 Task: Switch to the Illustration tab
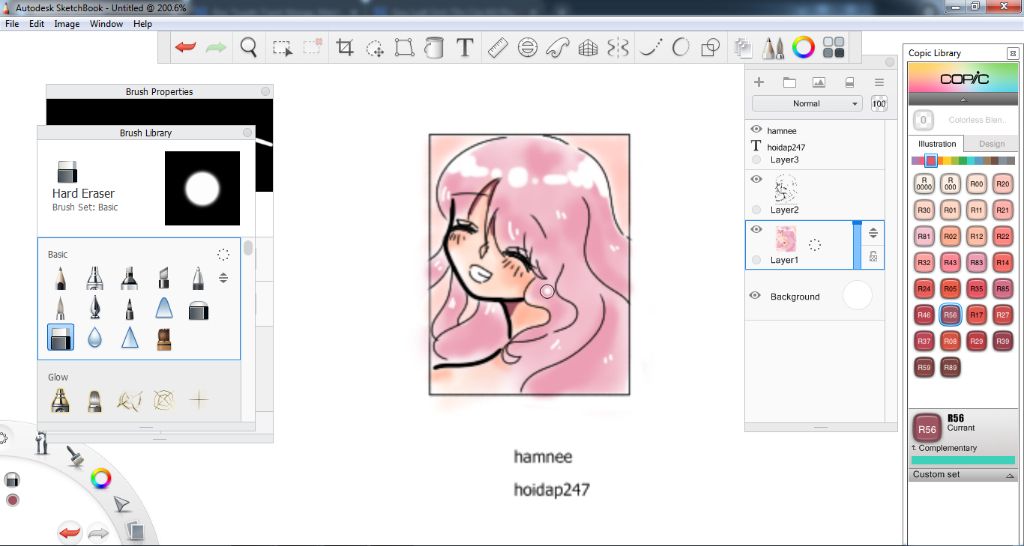(x=936, y=144)
